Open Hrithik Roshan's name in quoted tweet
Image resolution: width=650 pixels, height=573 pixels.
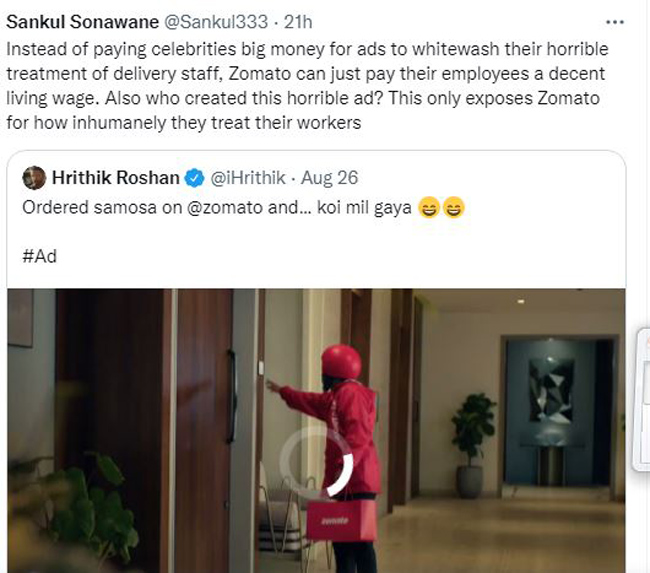pos(116,178)
